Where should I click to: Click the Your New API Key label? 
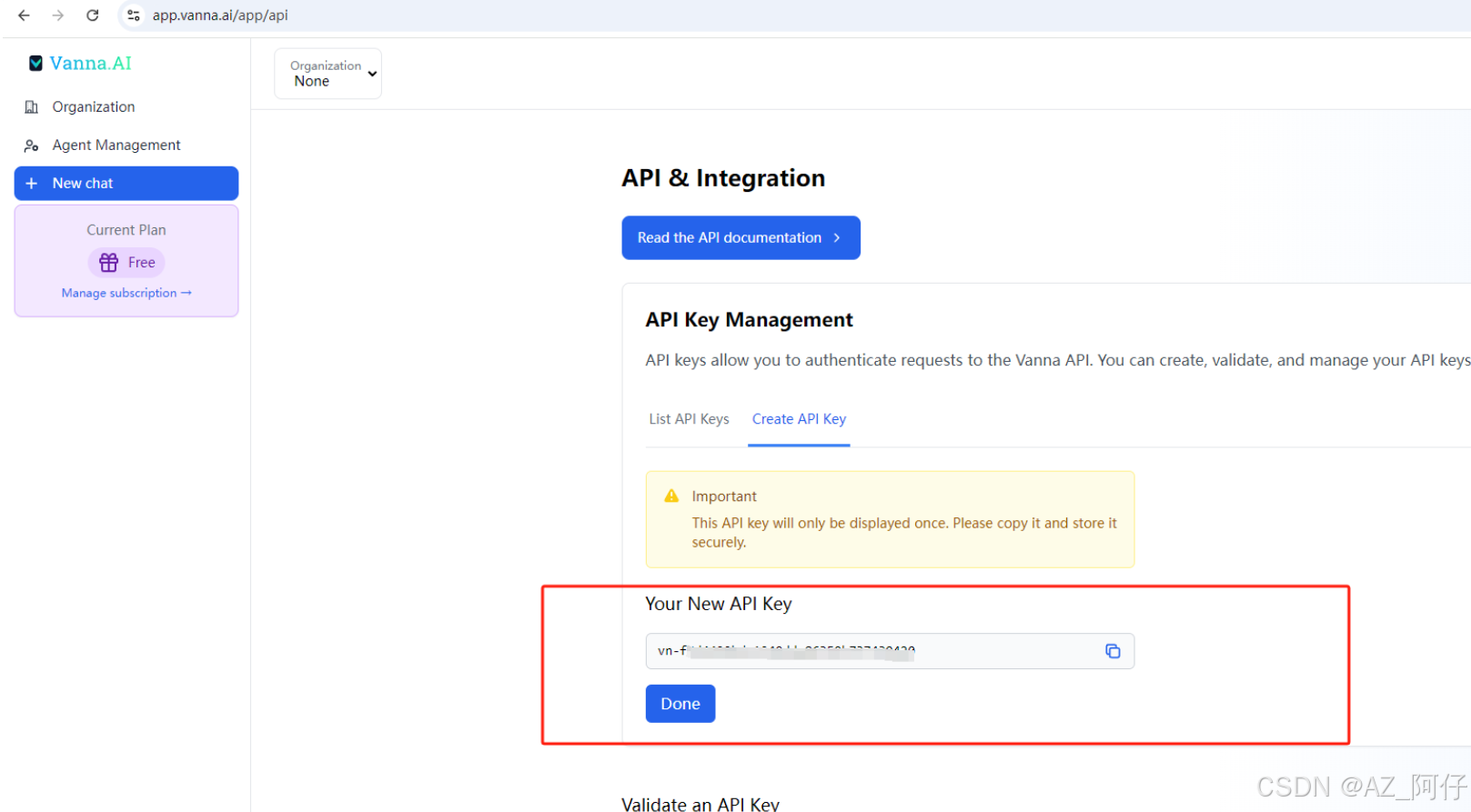tap(719, 604)
